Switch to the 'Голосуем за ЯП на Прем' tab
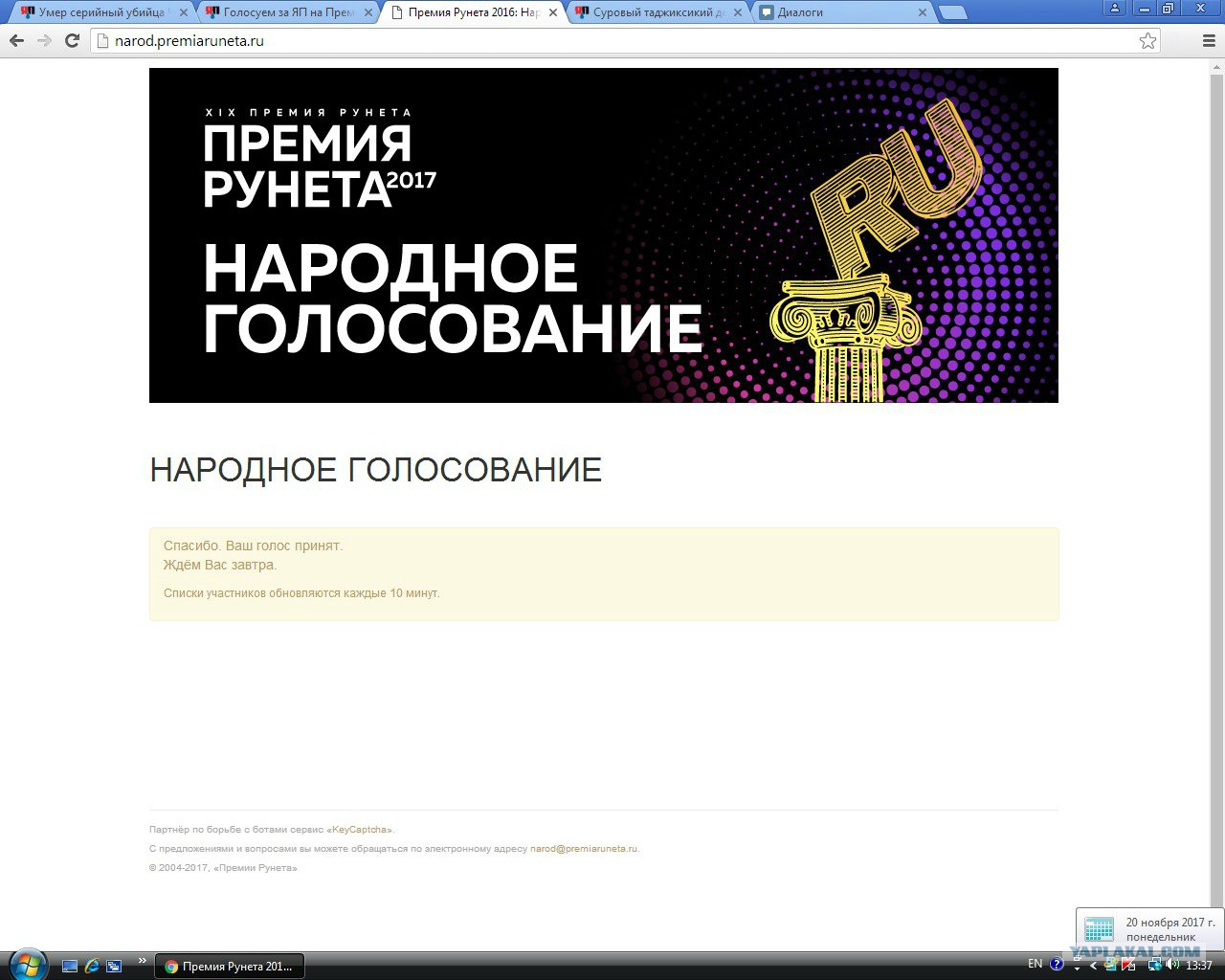 pyautogui.click(x=288, y=12)
